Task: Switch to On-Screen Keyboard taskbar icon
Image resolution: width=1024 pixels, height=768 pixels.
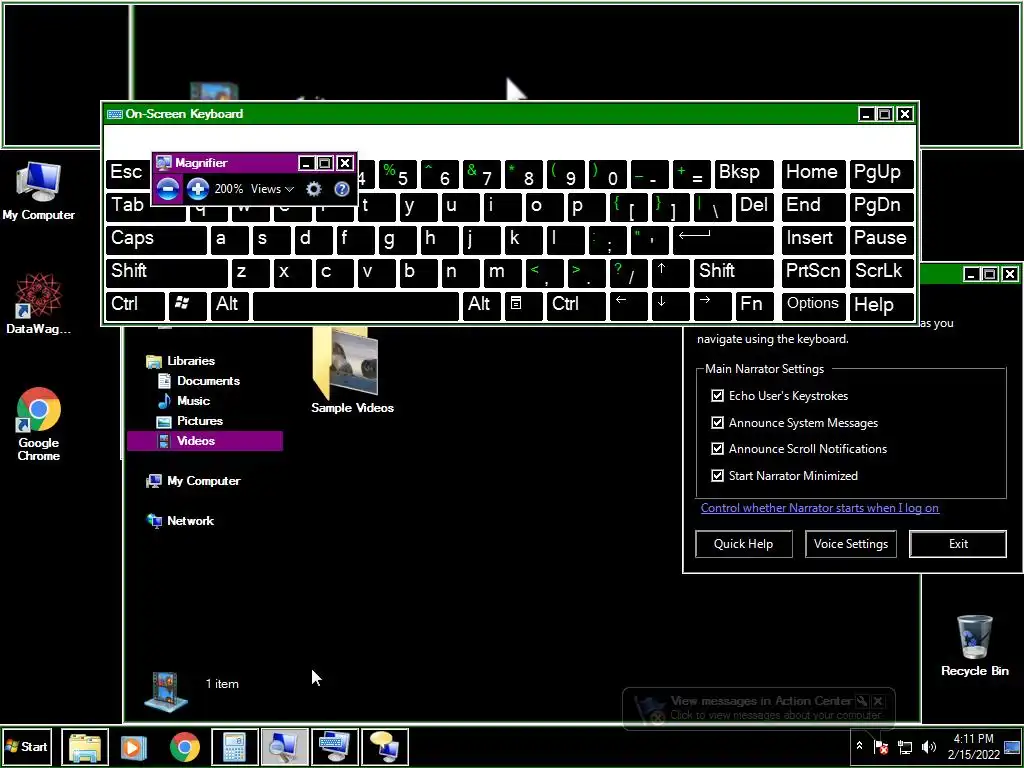Action: [x=334, y=746]
